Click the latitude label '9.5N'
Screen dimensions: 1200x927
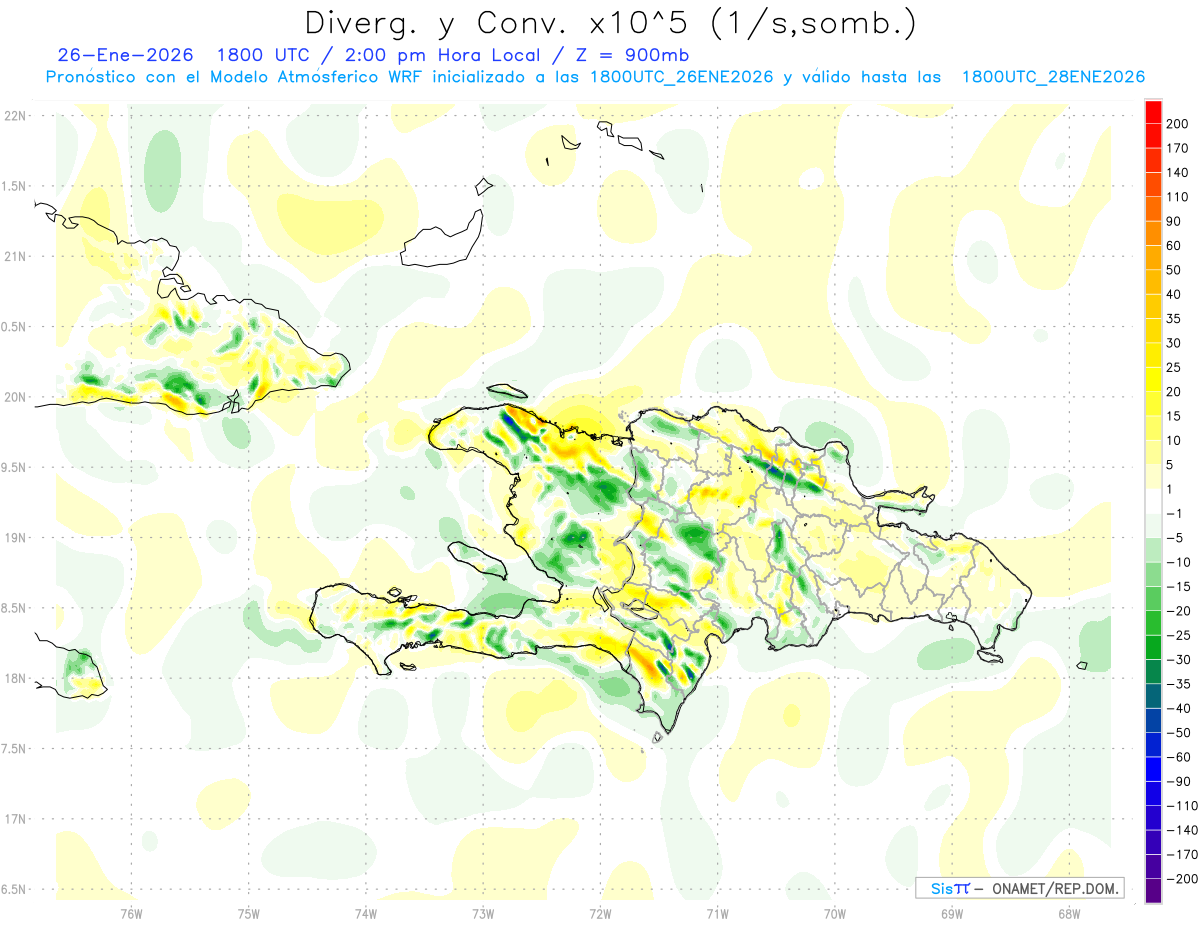(x=14, y=467)
